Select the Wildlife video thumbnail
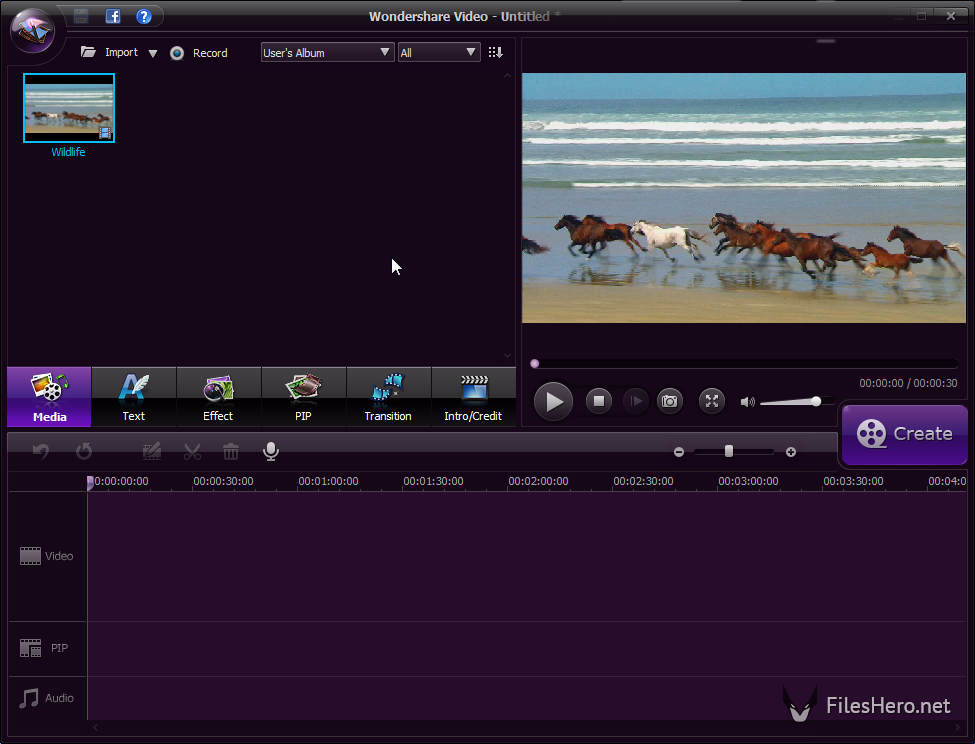Viewport: 975px width, 744px height. [69, 108]
